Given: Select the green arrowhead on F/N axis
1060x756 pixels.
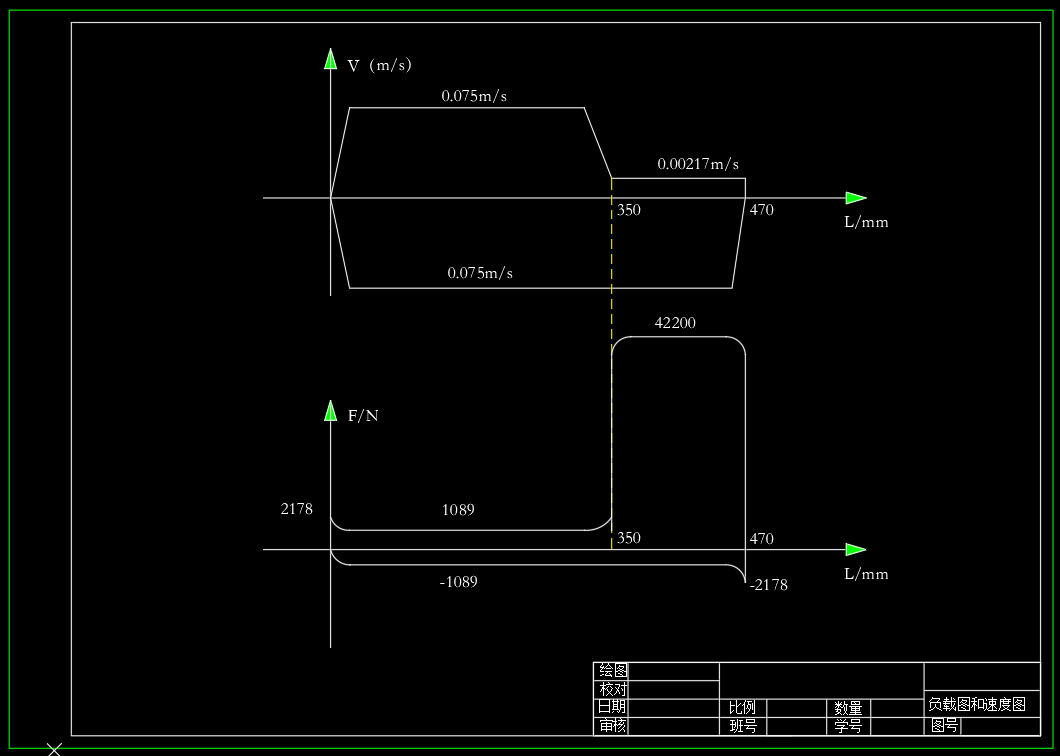Looking at the screenshot, I should click(331, 410).
